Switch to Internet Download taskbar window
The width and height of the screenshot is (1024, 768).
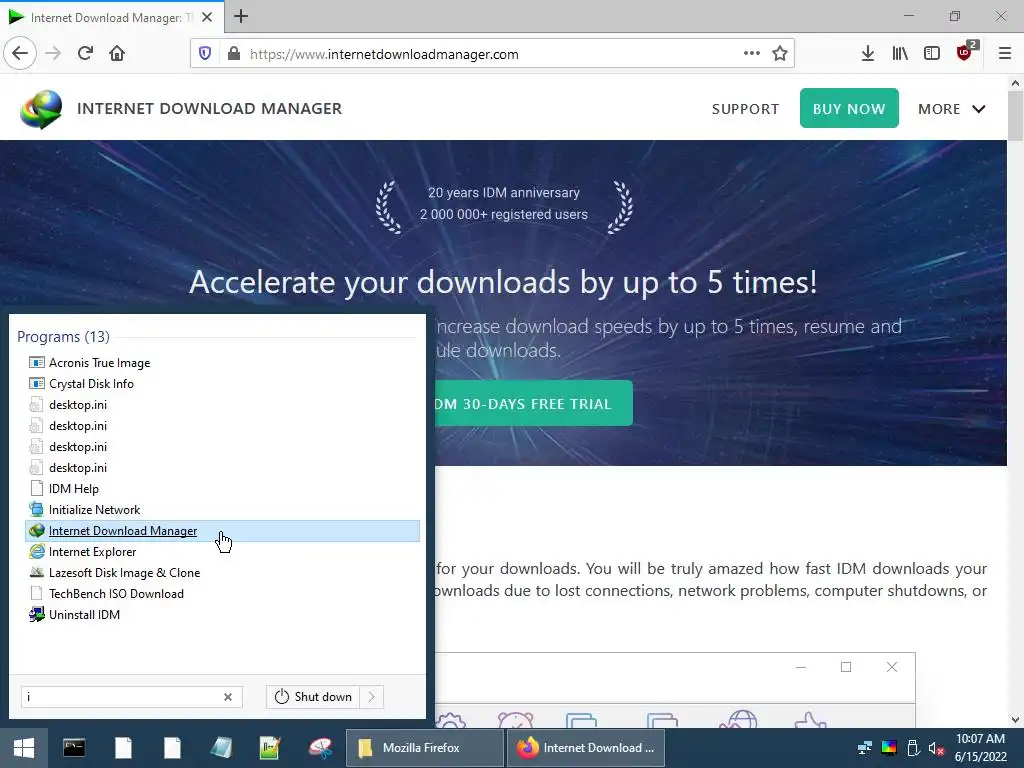(586, 748)
